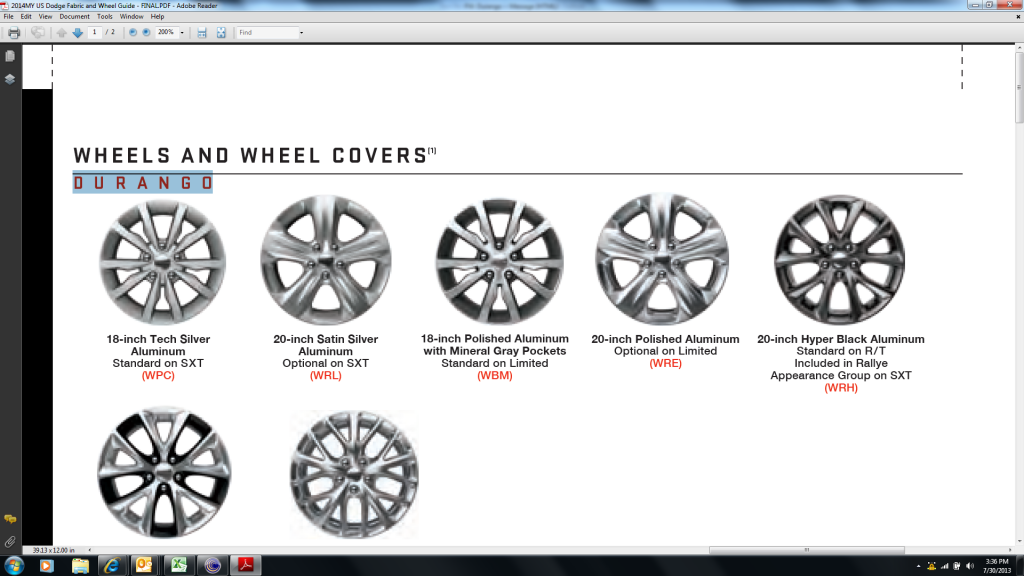Open the Document menu

click(74, 17)
